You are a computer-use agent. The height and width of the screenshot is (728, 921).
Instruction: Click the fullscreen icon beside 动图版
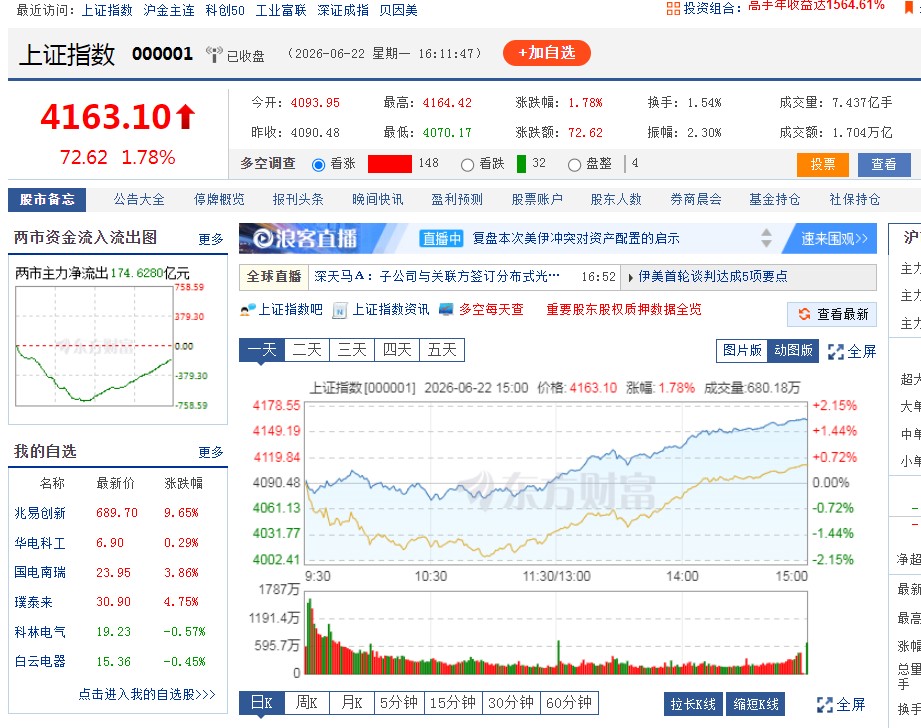click(x=835, y=351)
